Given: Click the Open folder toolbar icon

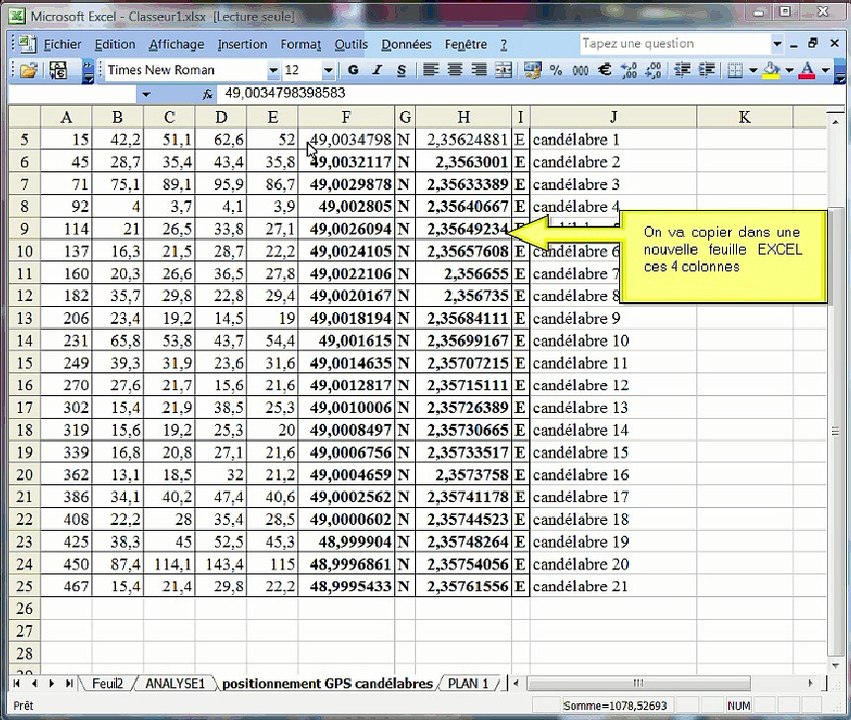Looking at the screenshot, I should (x=28, y=70).
